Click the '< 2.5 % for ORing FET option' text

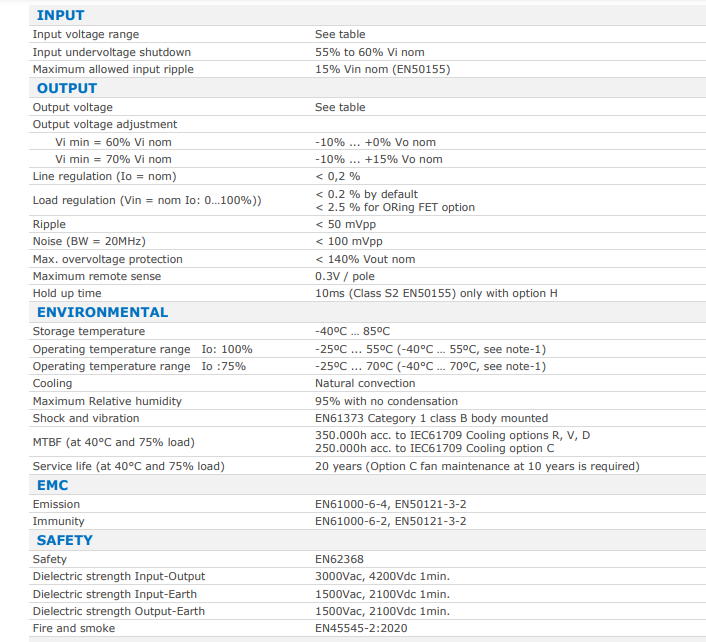click(395, 207)
